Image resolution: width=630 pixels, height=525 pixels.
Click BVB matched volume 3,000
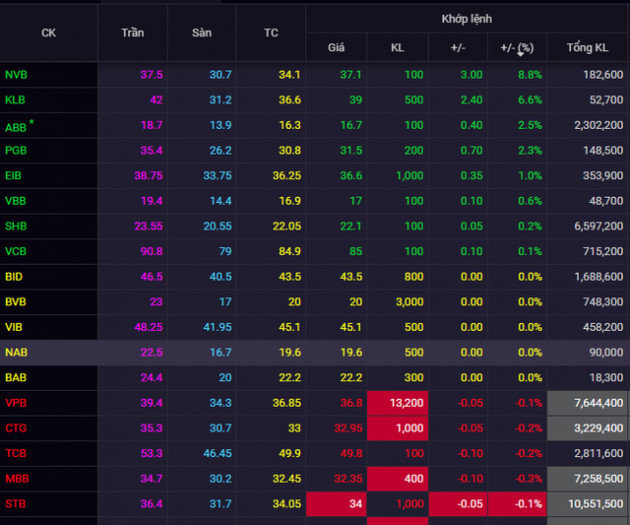point(409,302)
